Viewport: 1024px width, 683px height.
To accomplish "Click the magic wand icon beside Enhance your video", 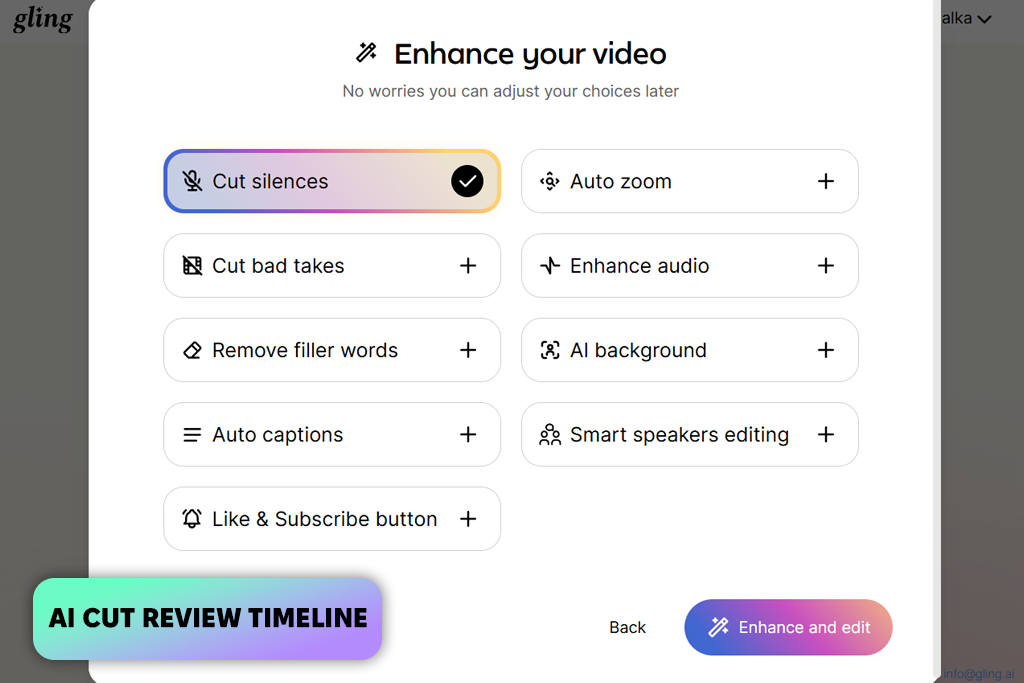I will pyautogui.click(x=366, y=52).
